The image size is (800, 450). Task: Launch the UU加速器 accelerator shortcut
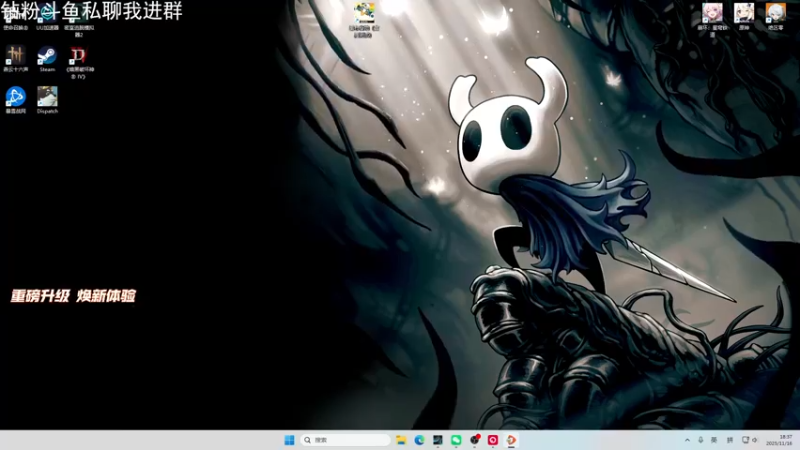[x=47, y=18]
